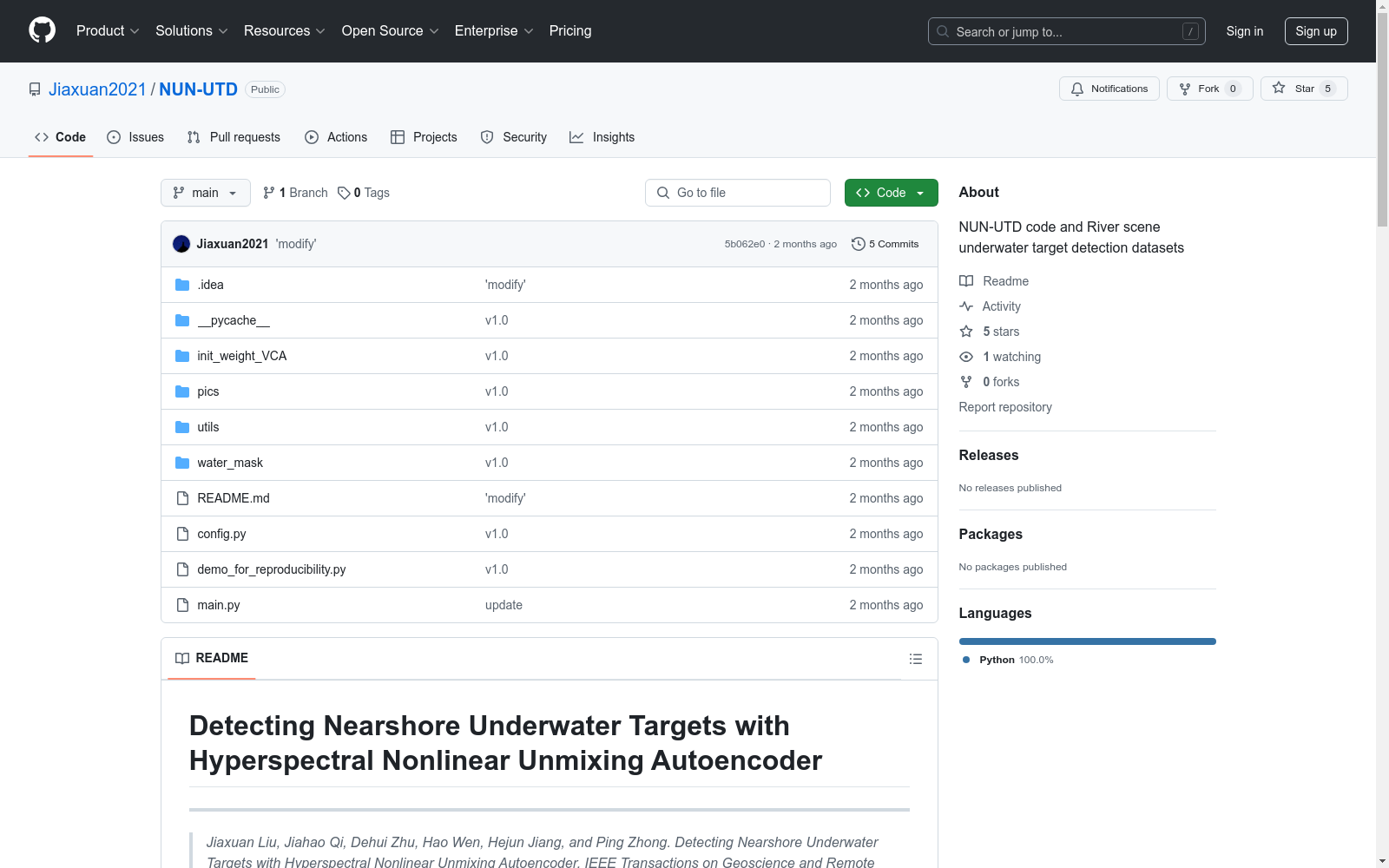Click Jiaxuan2021 avatar in commit row
Viewport: 1389px width, 868px height.
coord(181,244)
